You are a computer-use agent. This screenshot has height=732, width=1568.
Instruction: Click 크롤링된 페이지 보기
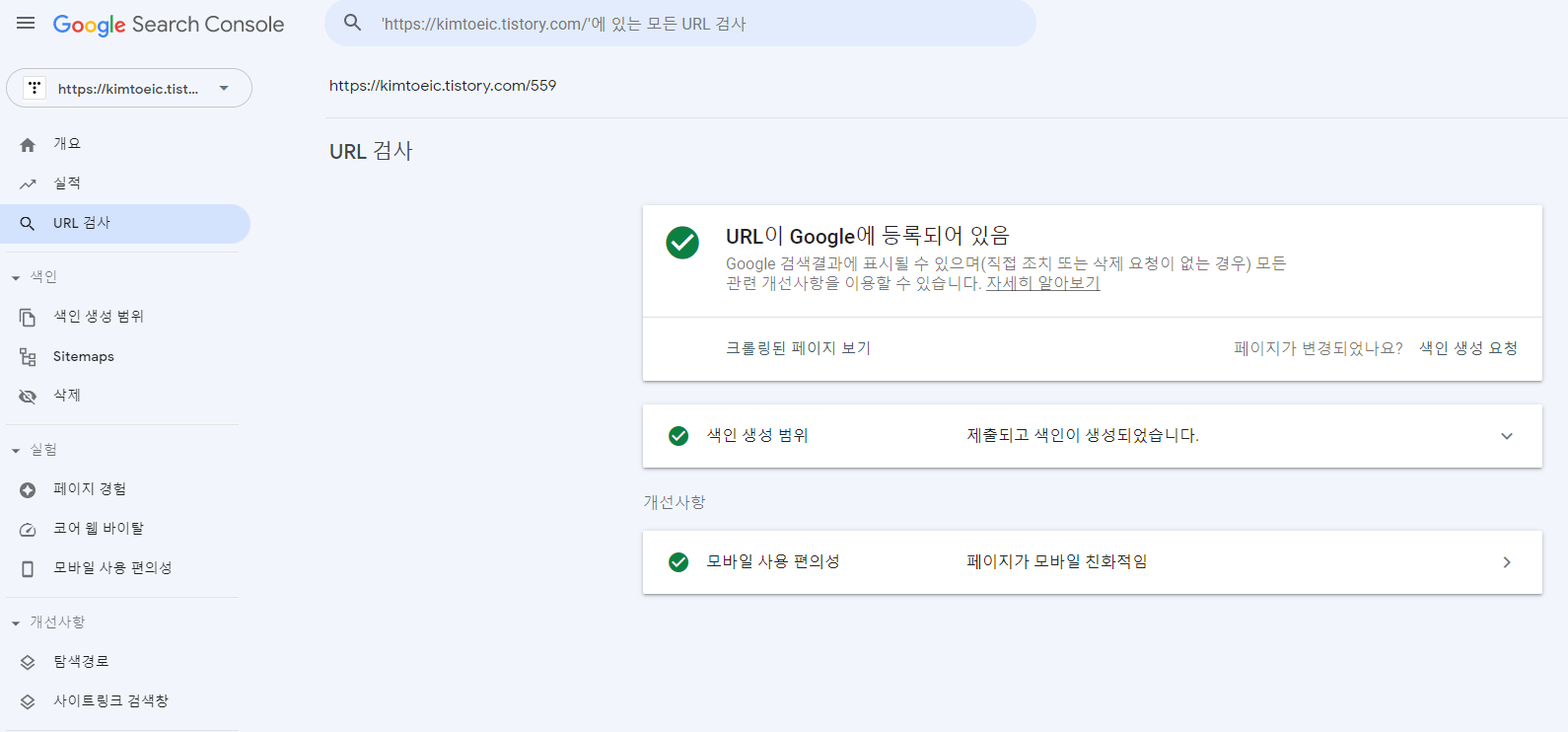[798, 348]
